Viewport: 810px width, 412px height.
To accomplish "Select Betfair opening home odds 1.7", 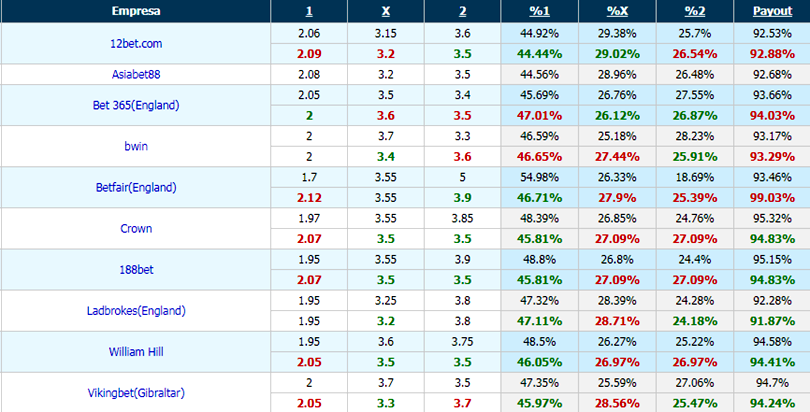I will coord(309,177).
